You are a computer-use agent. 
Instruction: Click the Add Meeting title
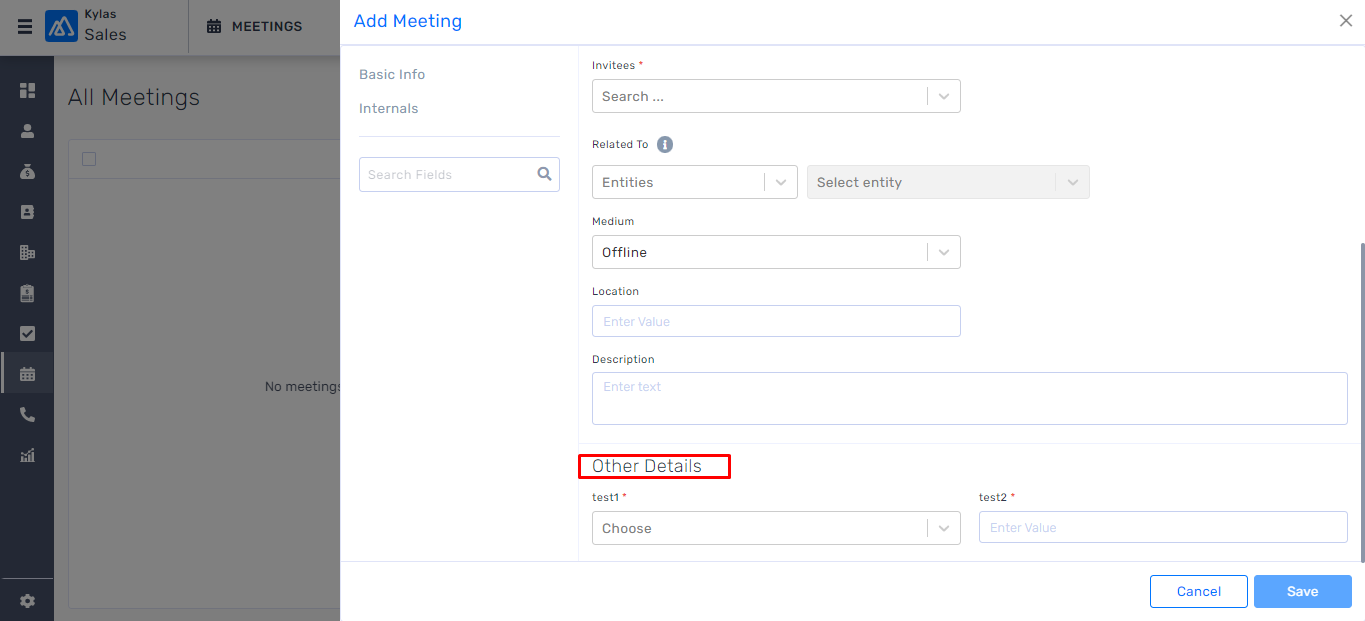408,21
